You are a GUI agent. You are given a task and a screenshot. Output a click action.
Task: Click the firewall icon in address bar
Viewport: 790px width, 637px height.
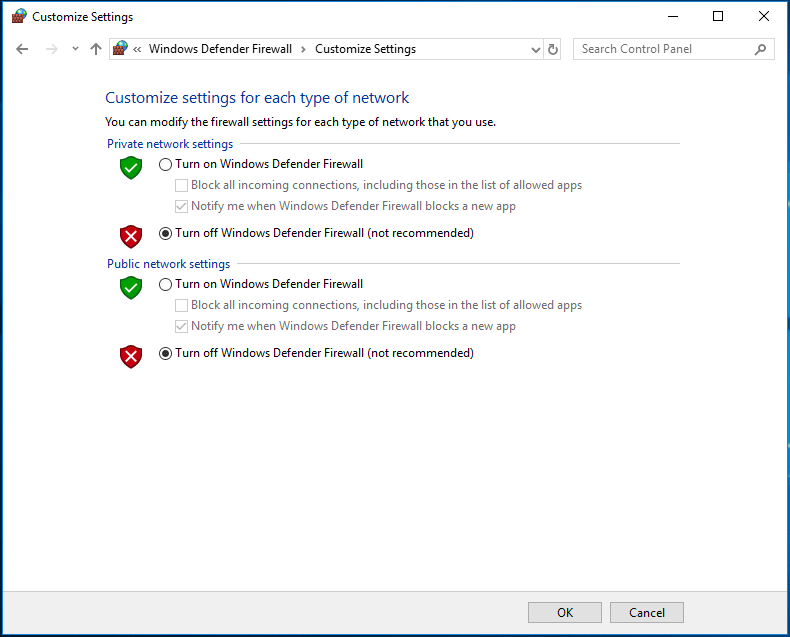coord(120,48)
